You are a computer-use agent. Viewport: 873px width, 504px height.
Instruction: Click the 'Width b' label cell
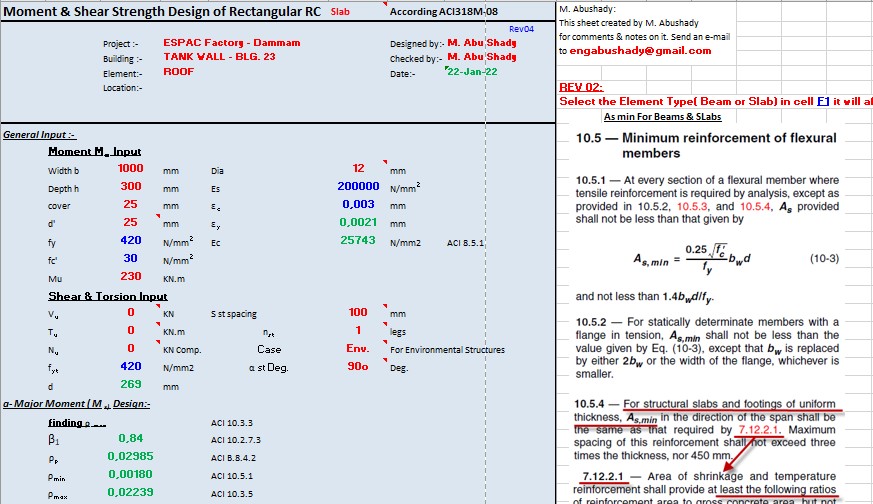(63, 171)
